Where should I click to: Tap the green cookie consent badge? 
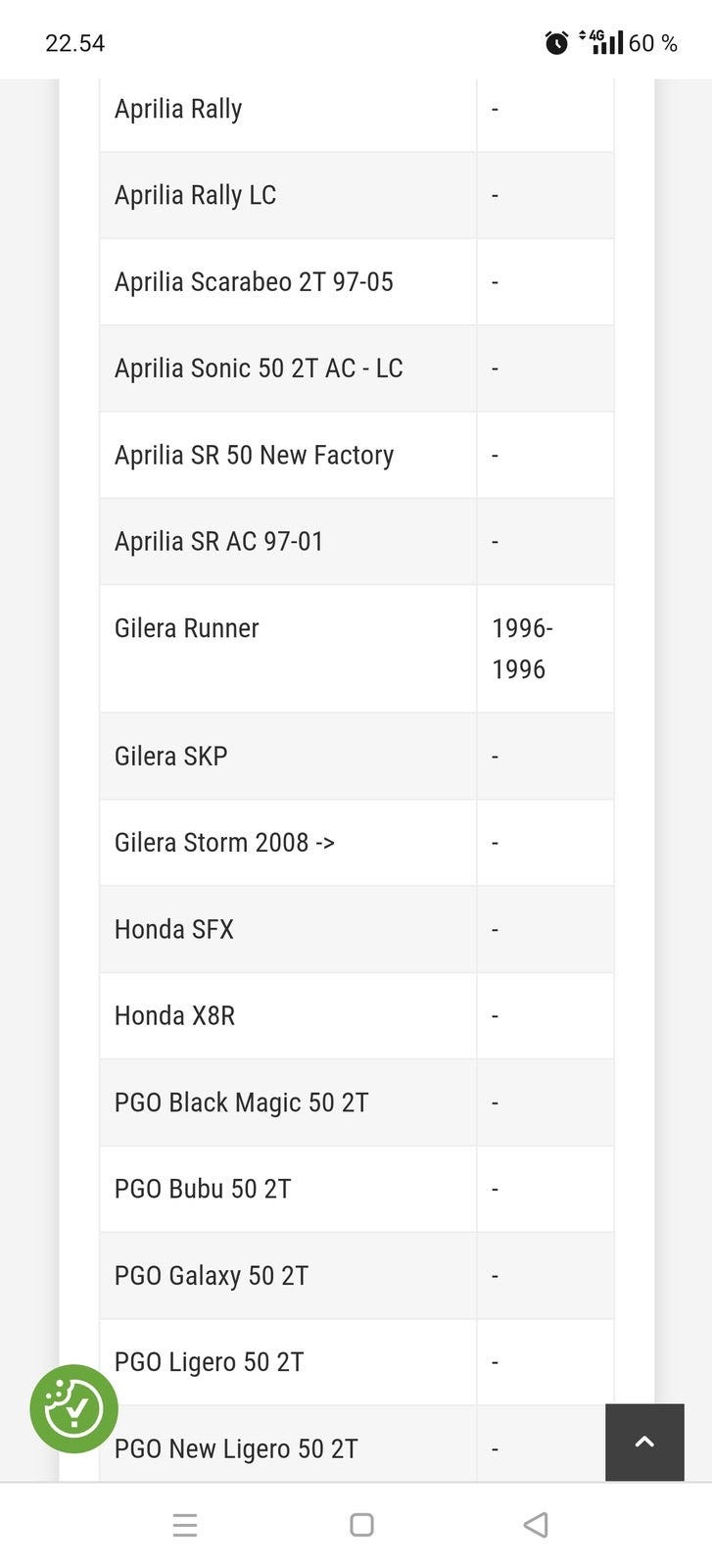point(74,1408)
